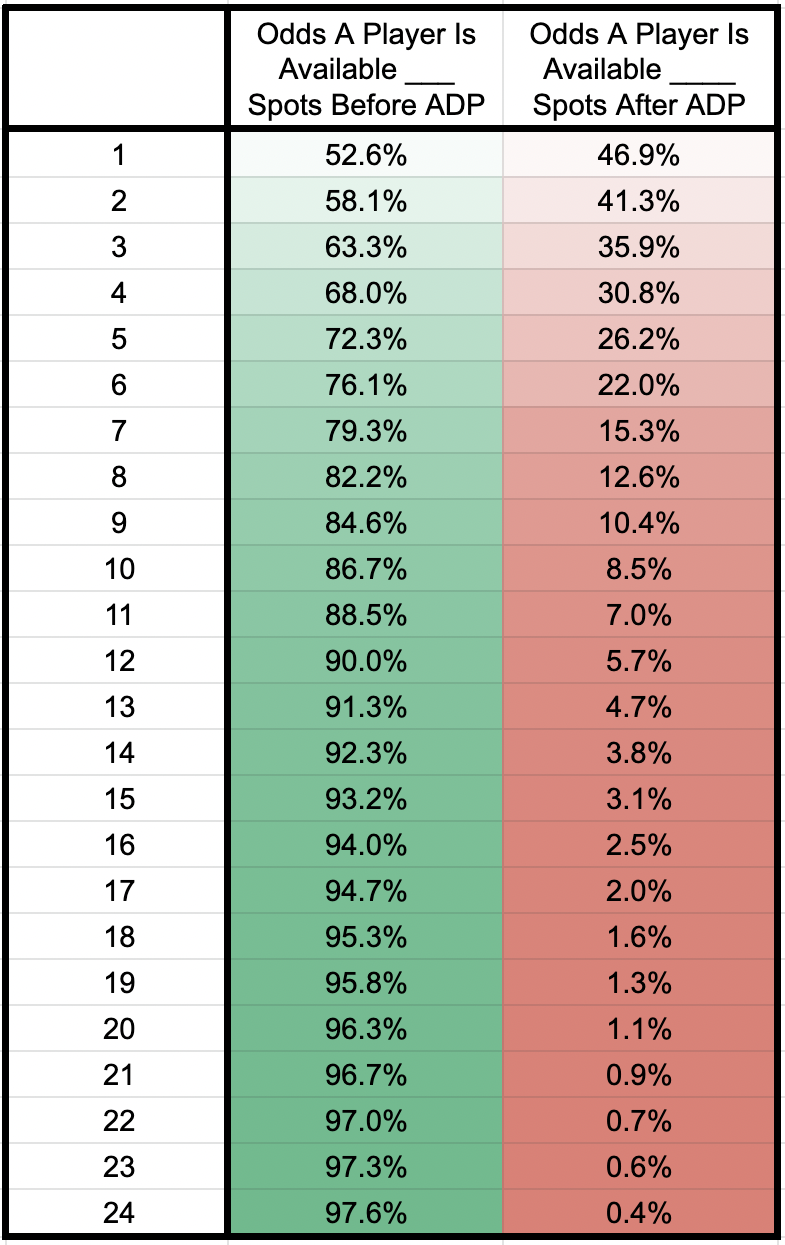785x1245 pixels.
Task: Select the empty top-left header cell
Action: pos(119,70)
